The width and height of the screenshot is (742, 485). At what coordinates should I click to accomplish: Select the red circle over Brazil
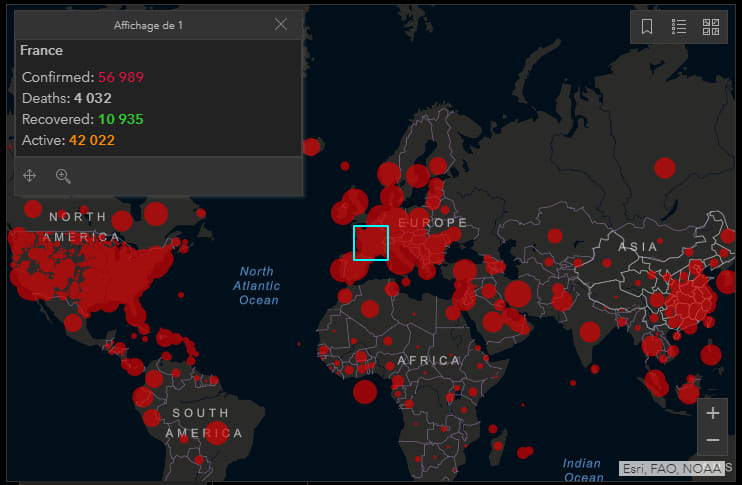coord(217,432)
